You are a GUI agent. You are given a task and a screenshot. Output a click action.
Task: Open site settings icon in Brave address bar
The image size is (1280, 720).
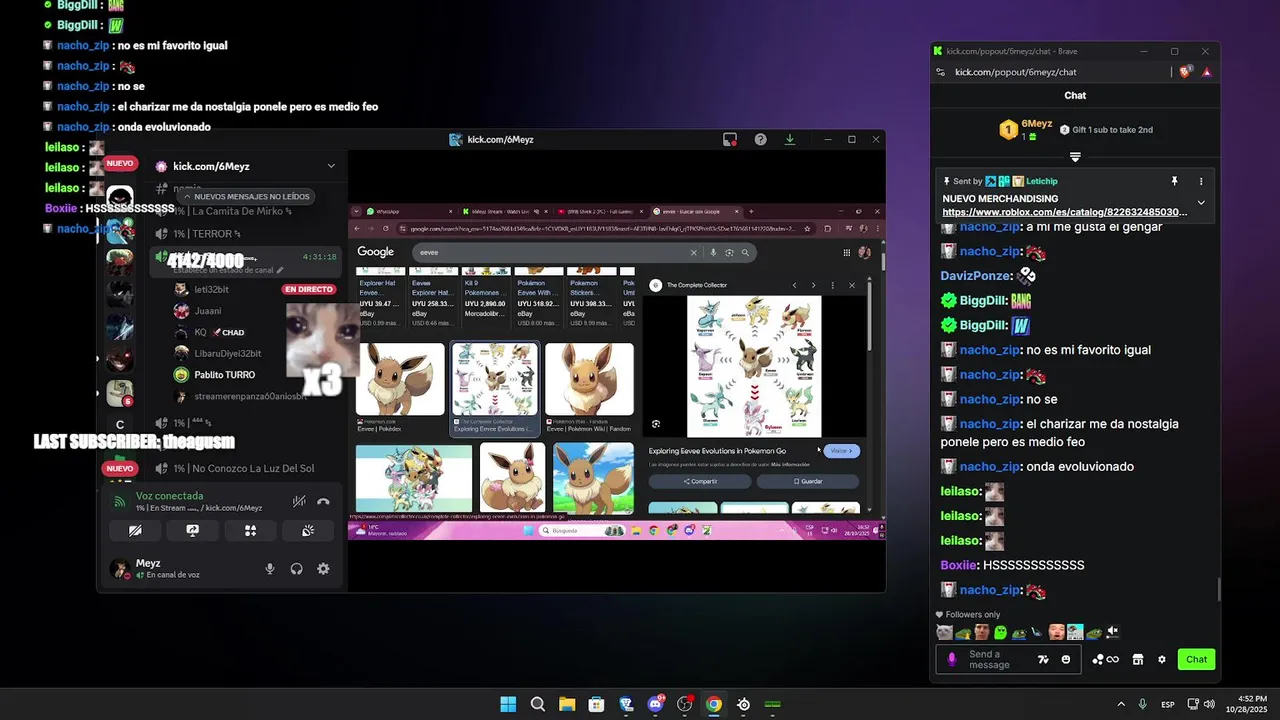[x=941, y=72]
